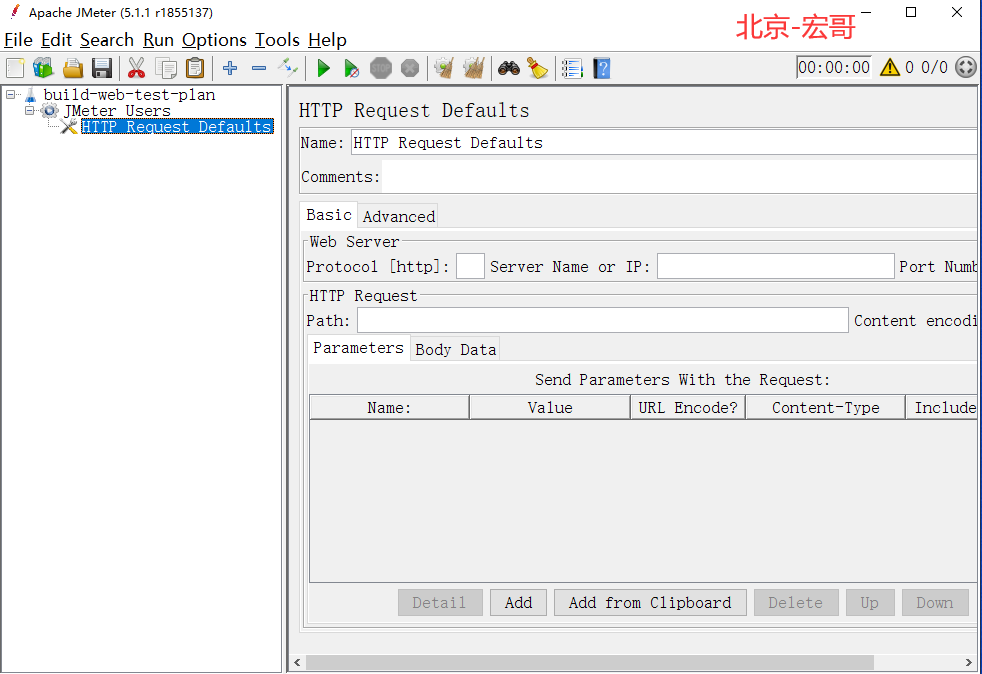Click the Cut scissors icon
The image size is (982, 674).
coord(136,68)
